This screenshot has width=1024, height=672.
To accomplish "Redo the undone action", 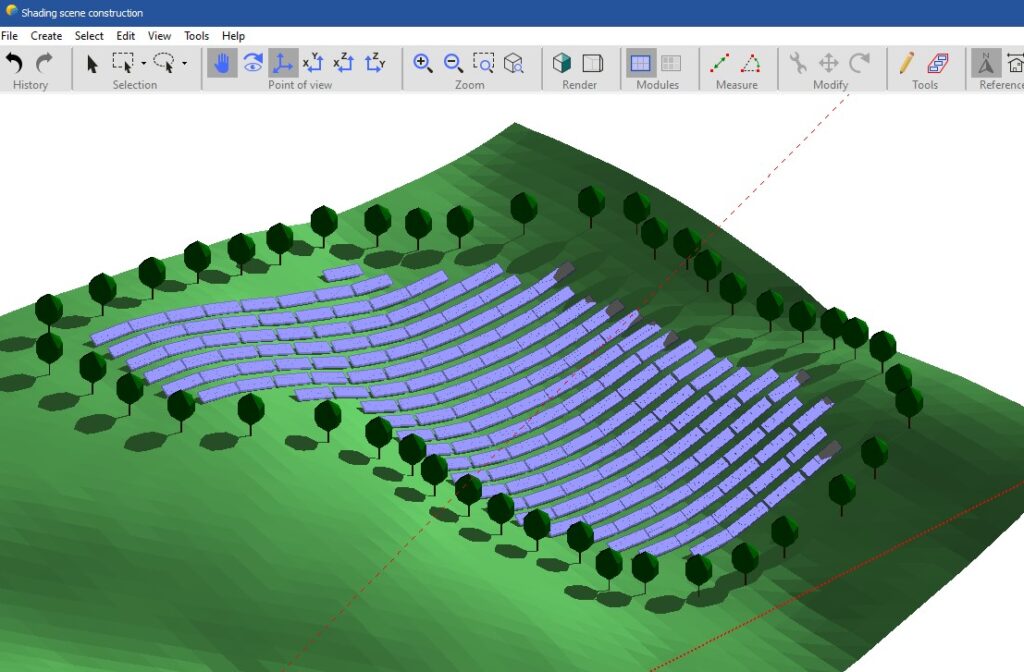I will [43, 64].
